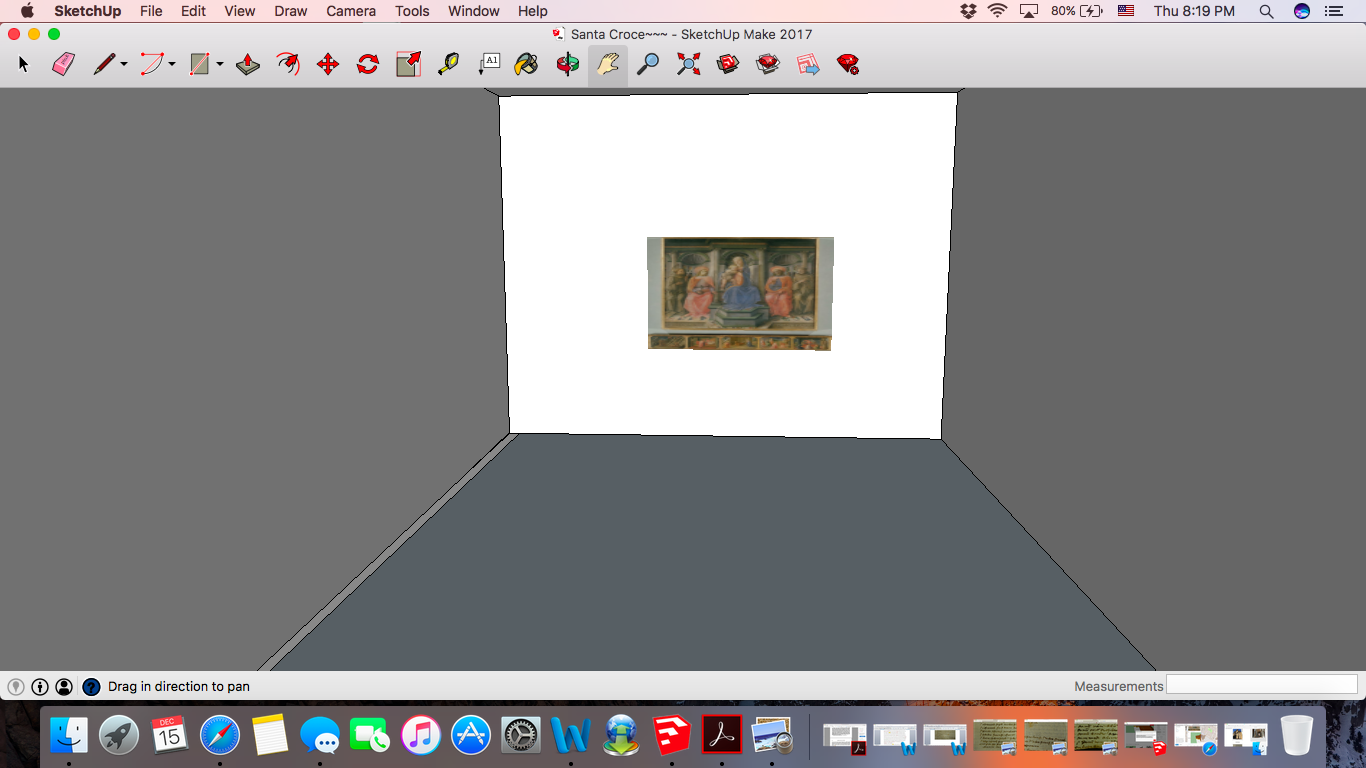Choose the pink Eraser tool
This screenshot has width=1366, height=768.
pos(63,65)
